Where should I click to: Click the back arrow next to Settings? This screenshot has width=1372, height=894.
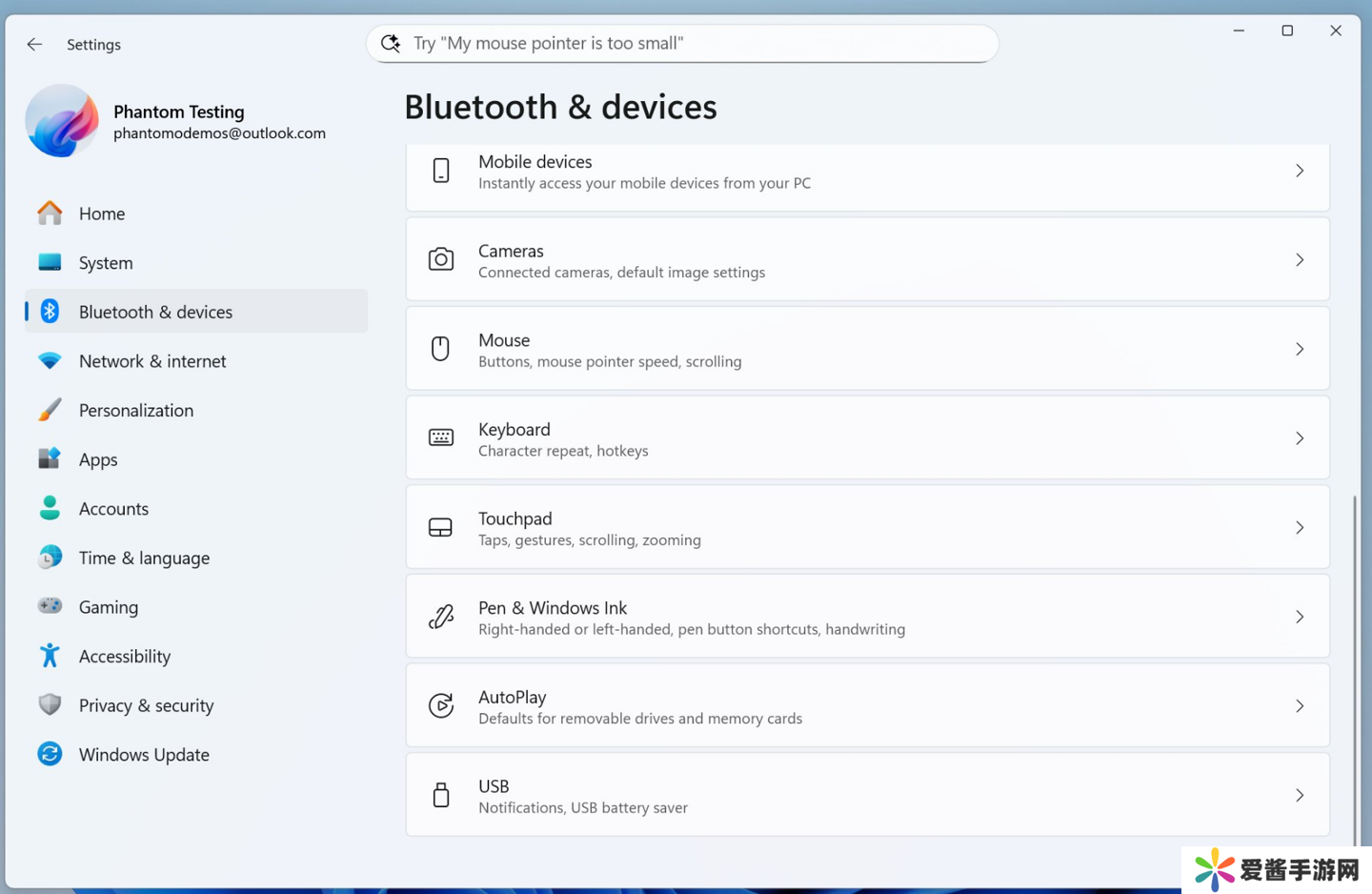point(34,44)
